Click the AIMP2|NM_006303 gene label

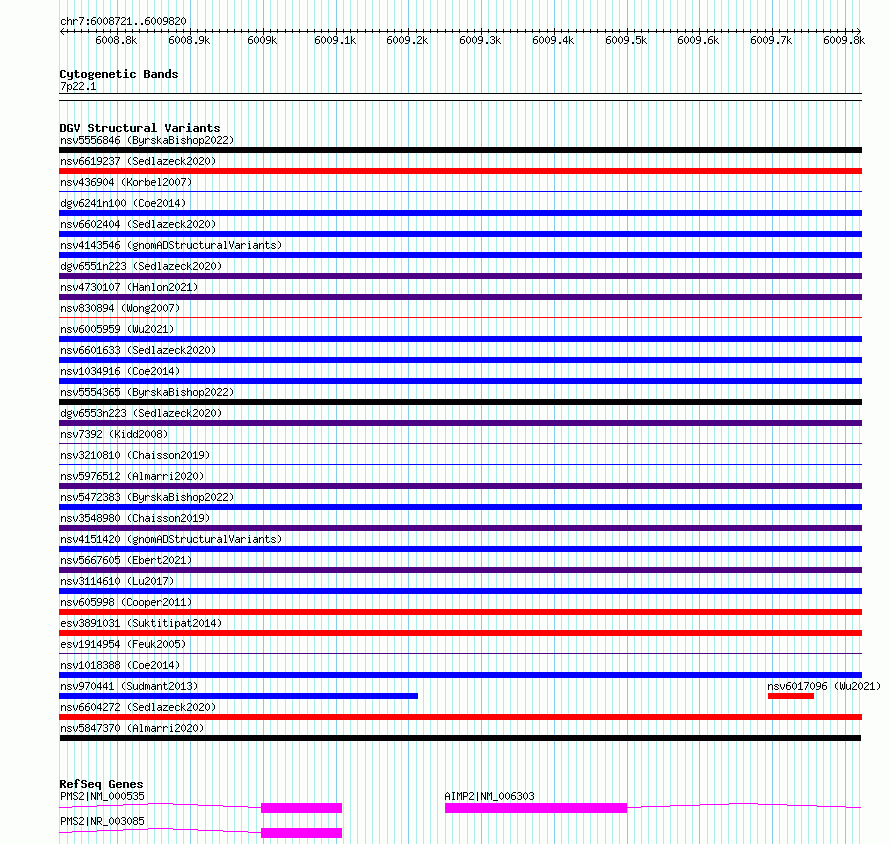click(x=489, y=796)
